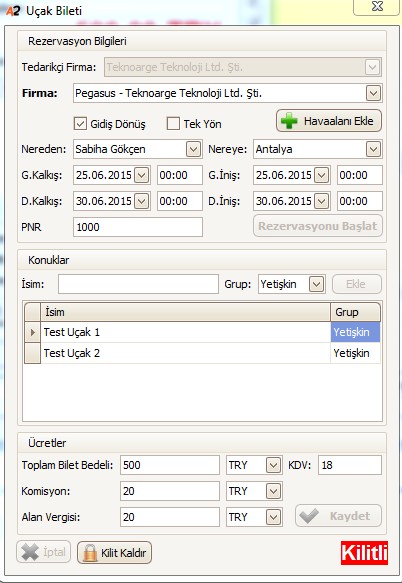
Task: Click the checkmark icon on Kaydet
Action: point(309,516)
